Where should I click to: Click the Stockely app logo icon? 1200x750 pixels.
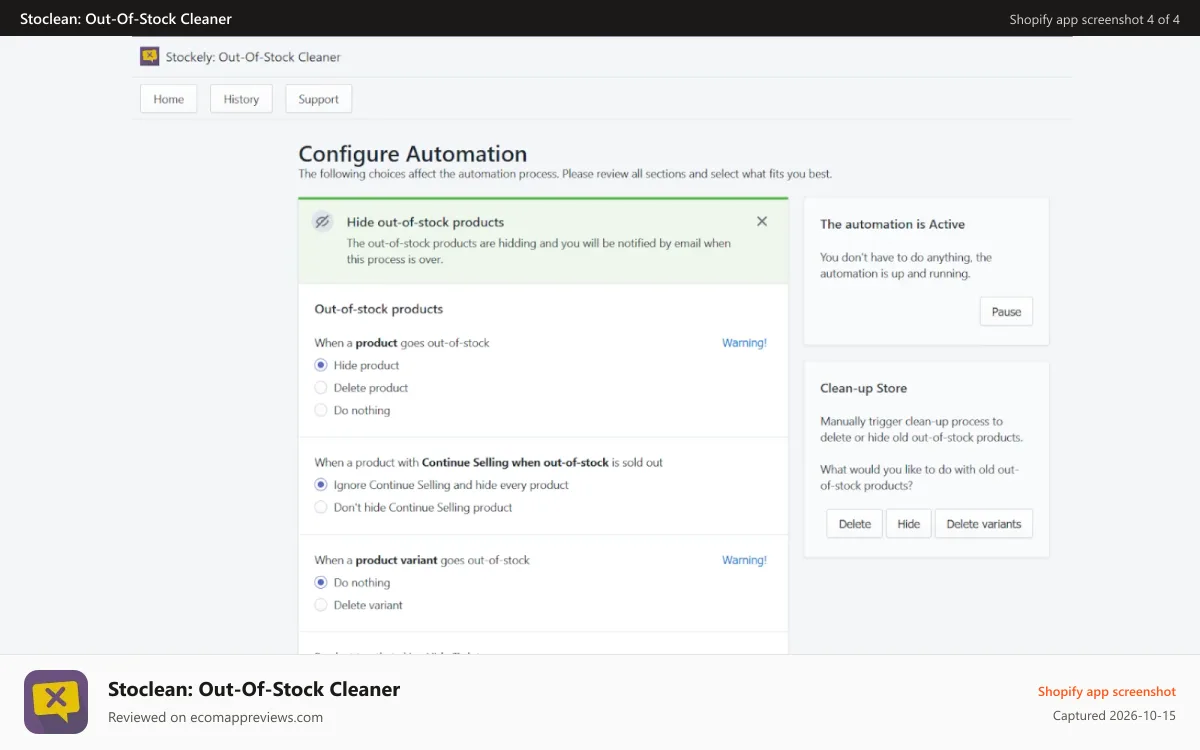[150, 57]
